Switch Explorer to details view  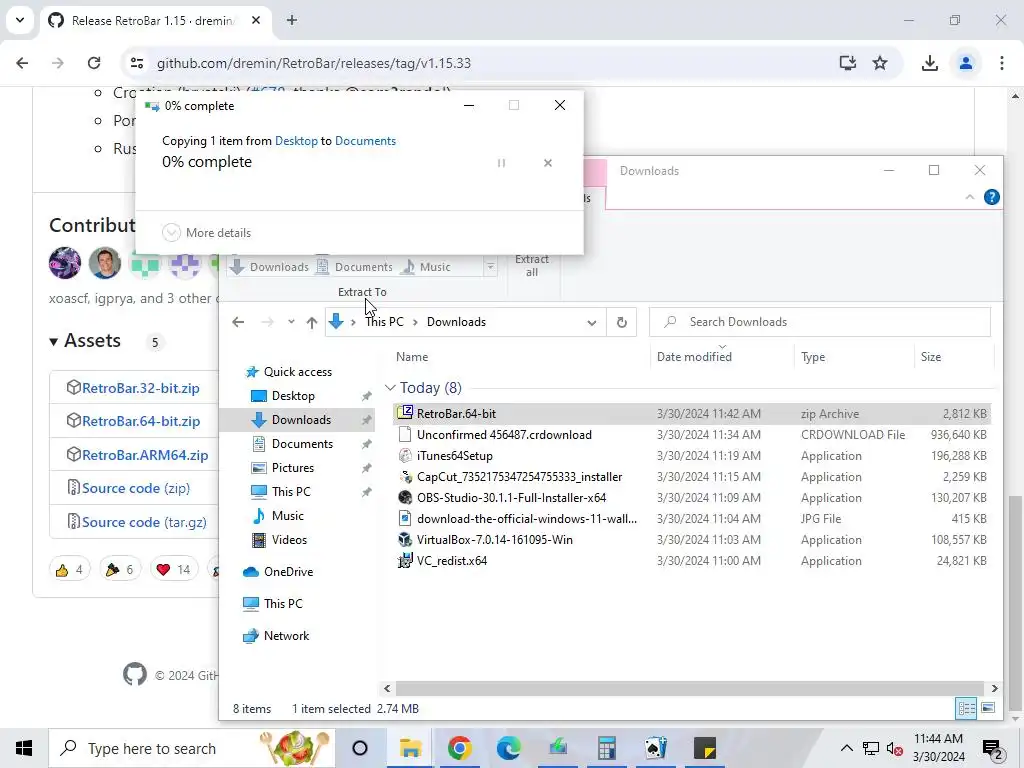tap(966, 709)
